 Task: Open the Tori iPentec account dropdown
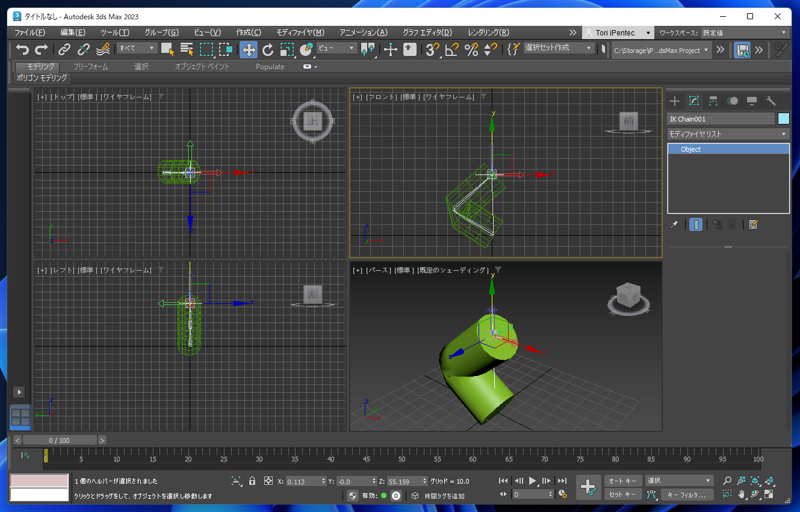[x=618, y=33]
